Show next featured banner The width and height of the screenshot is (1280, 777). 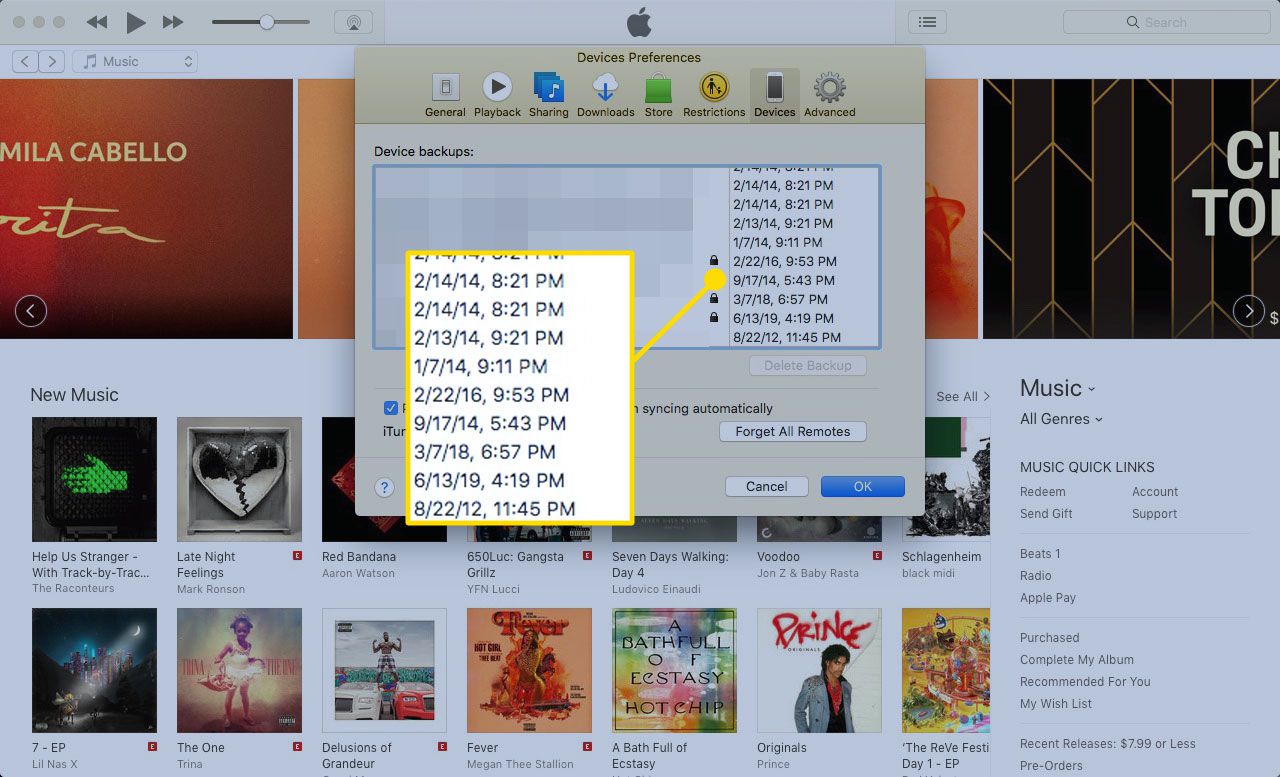pos(1249,311)
